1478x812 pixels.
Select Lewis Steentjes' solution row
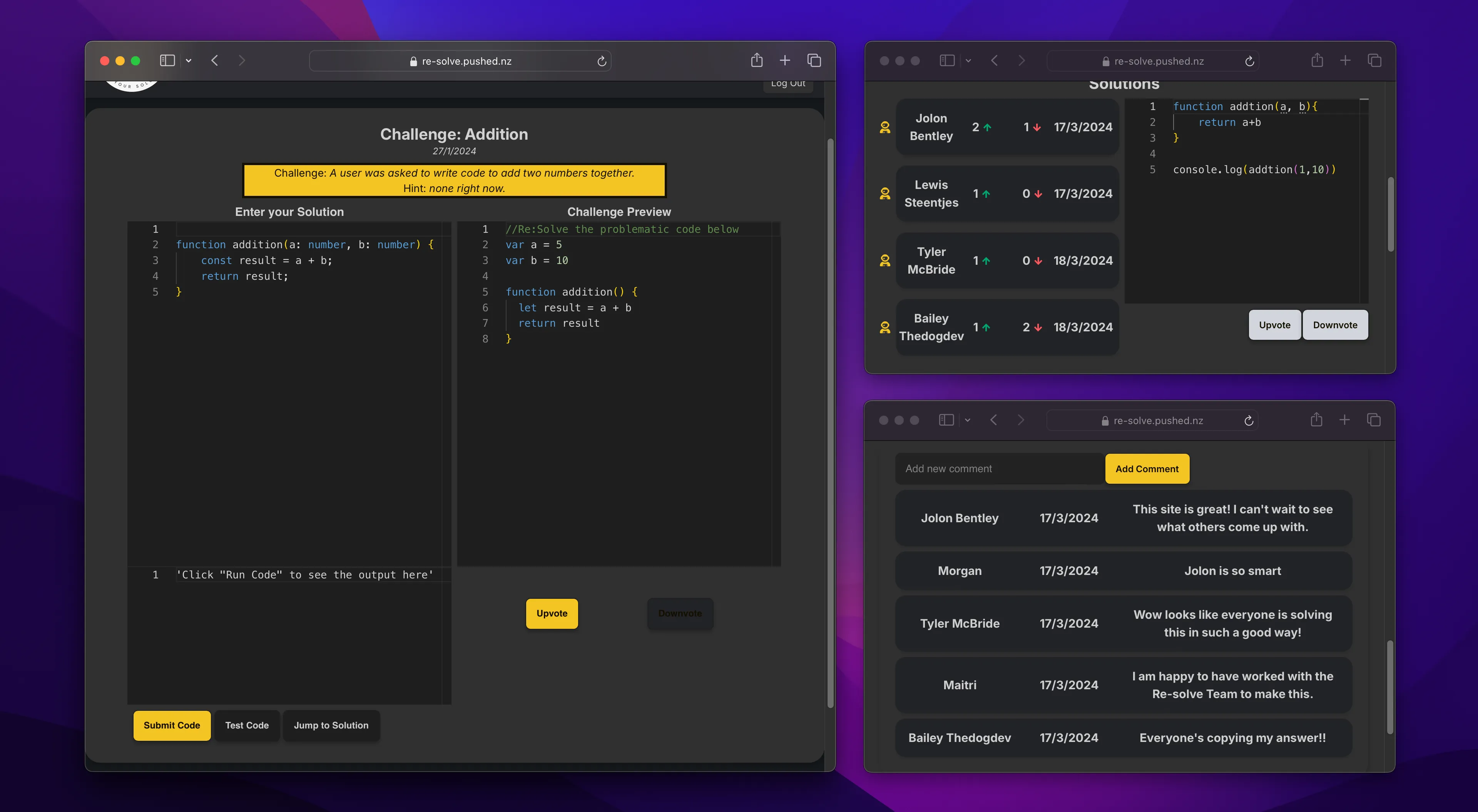1007,194
